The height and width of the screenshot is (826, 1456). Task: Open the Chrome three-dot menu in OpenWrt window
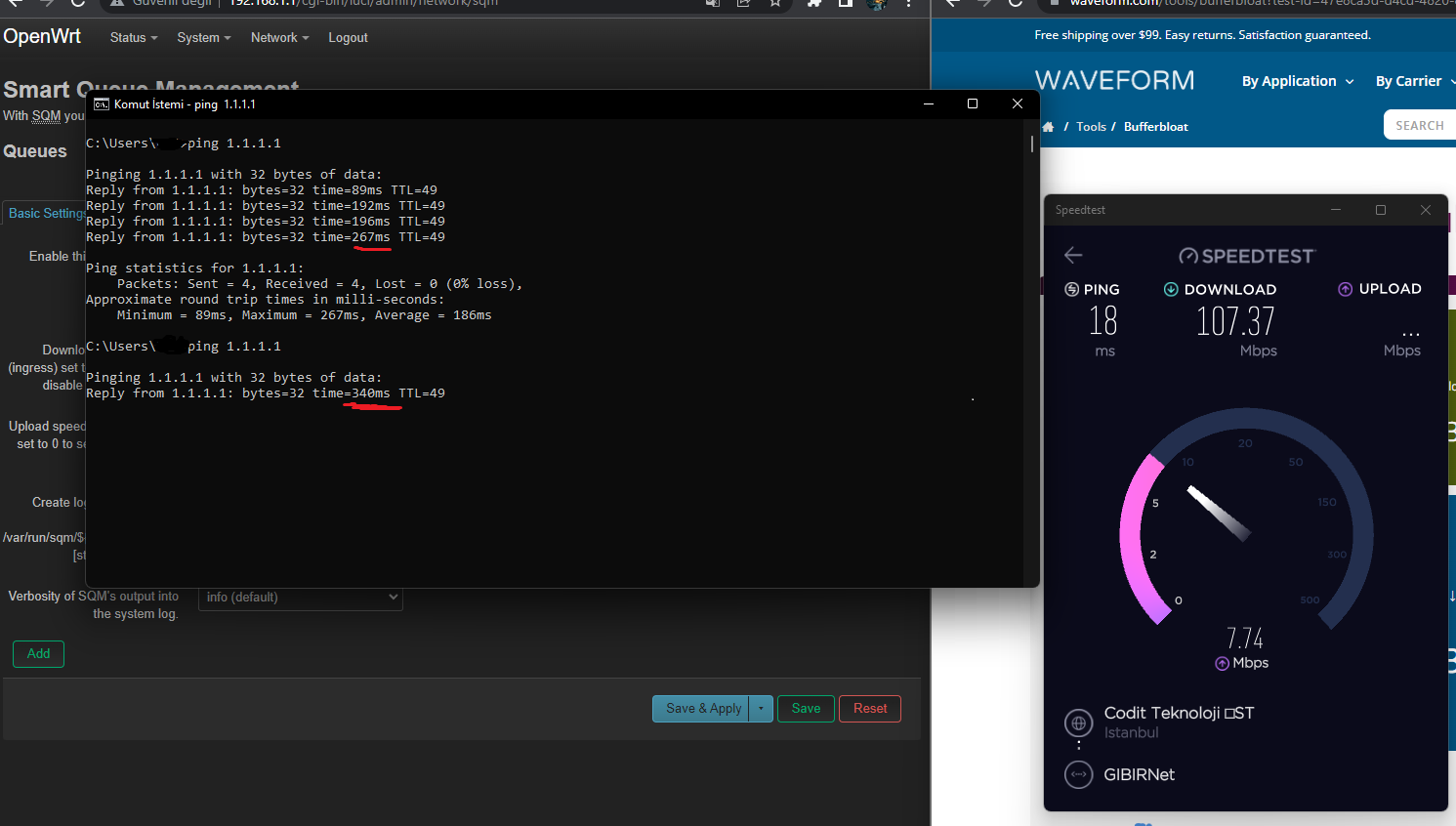(x=909, y=3)
